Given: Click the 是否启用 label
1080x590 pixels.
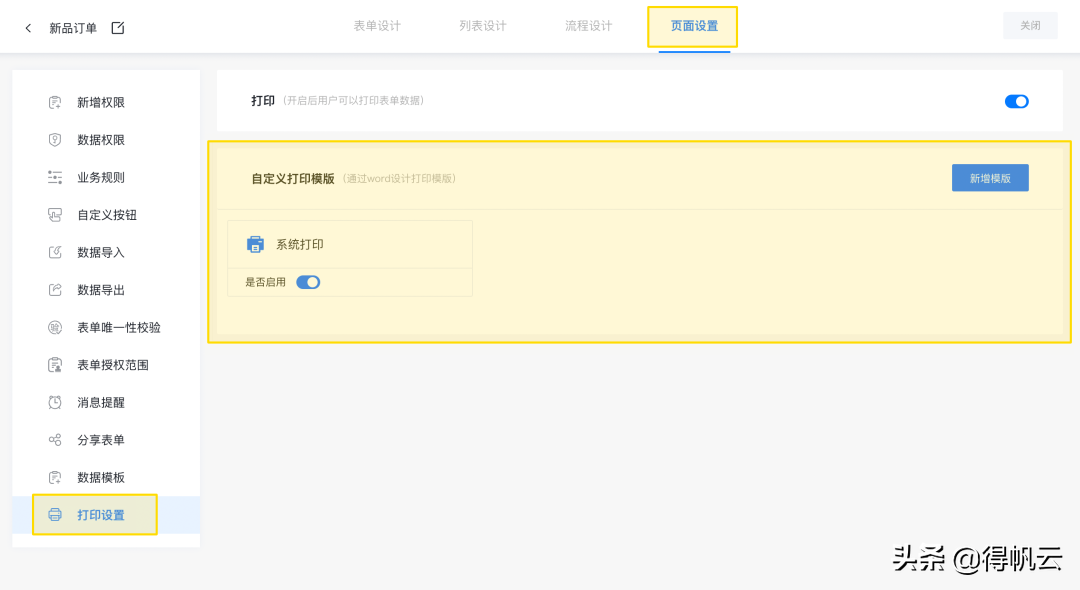Looking at the screenshot, I should tap(265, 282).
